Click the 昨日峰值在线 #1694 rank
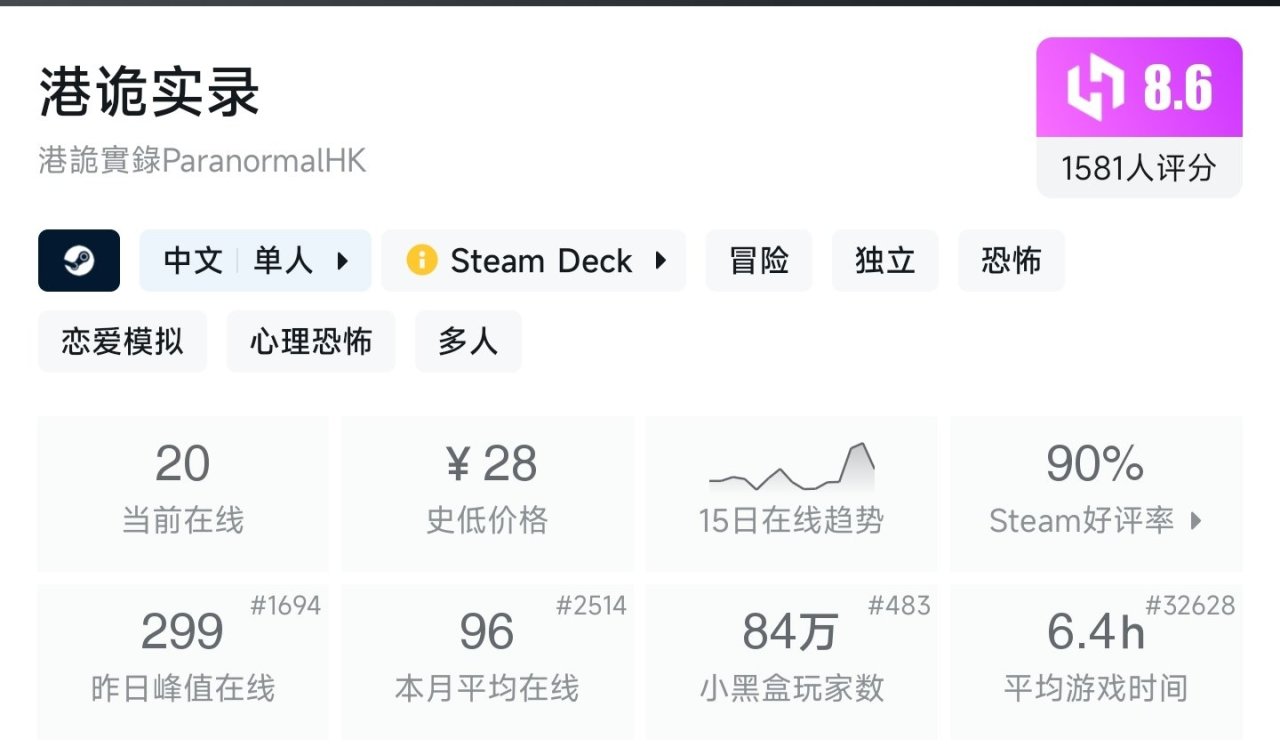 [x=285, y=606]
